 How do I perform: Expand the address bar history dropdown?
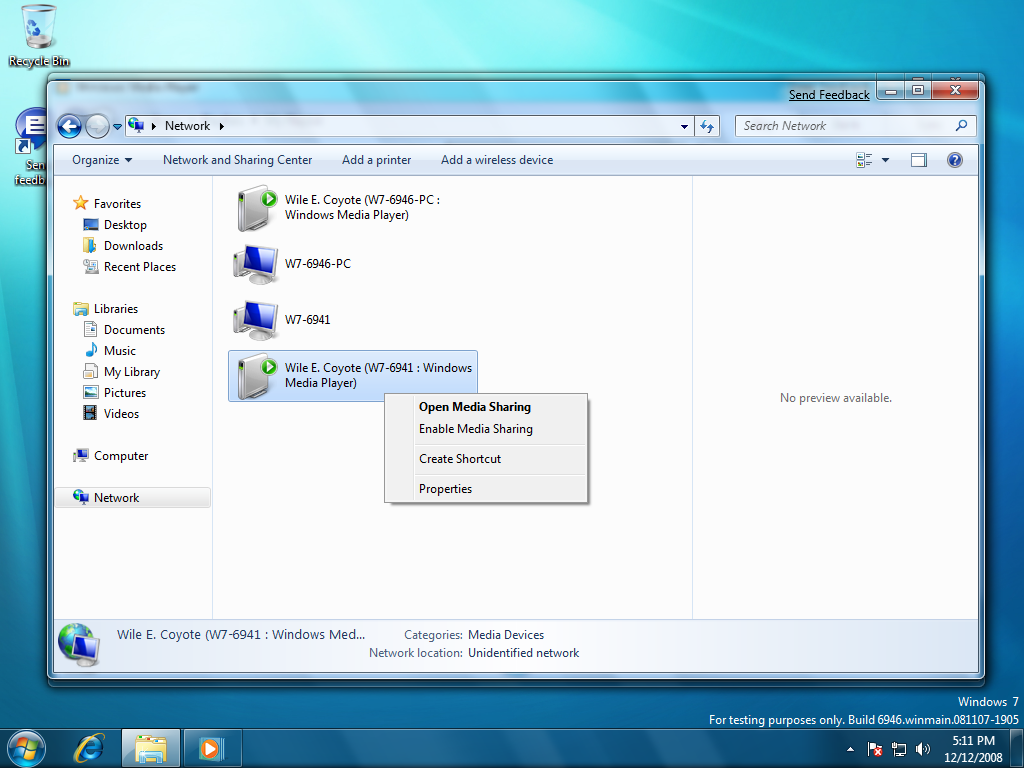click(684, 126)
